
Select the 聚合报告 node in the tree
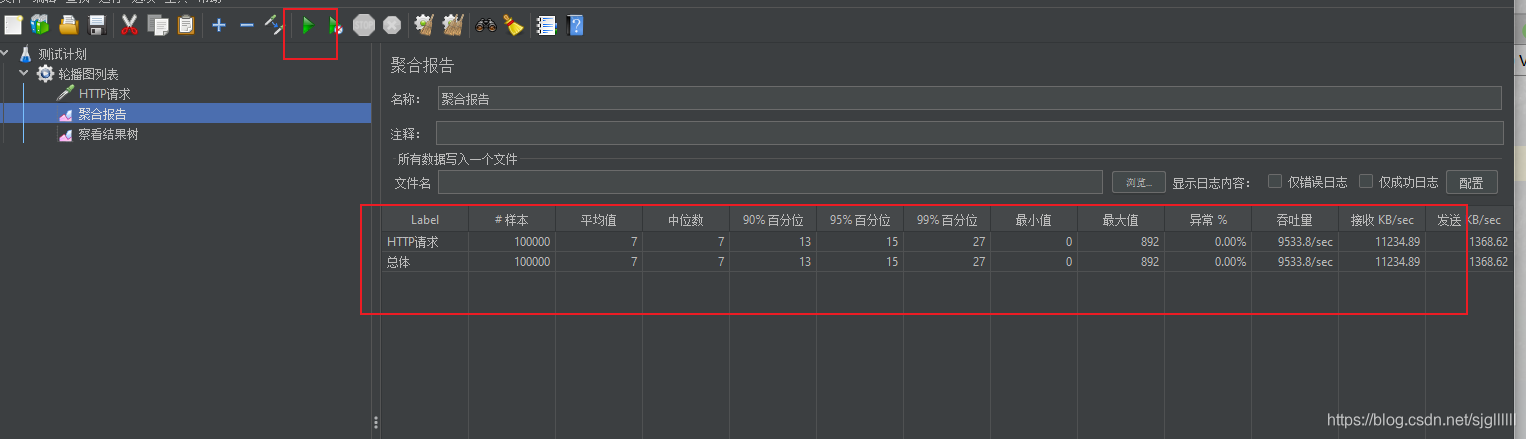(x=102, y=114)
